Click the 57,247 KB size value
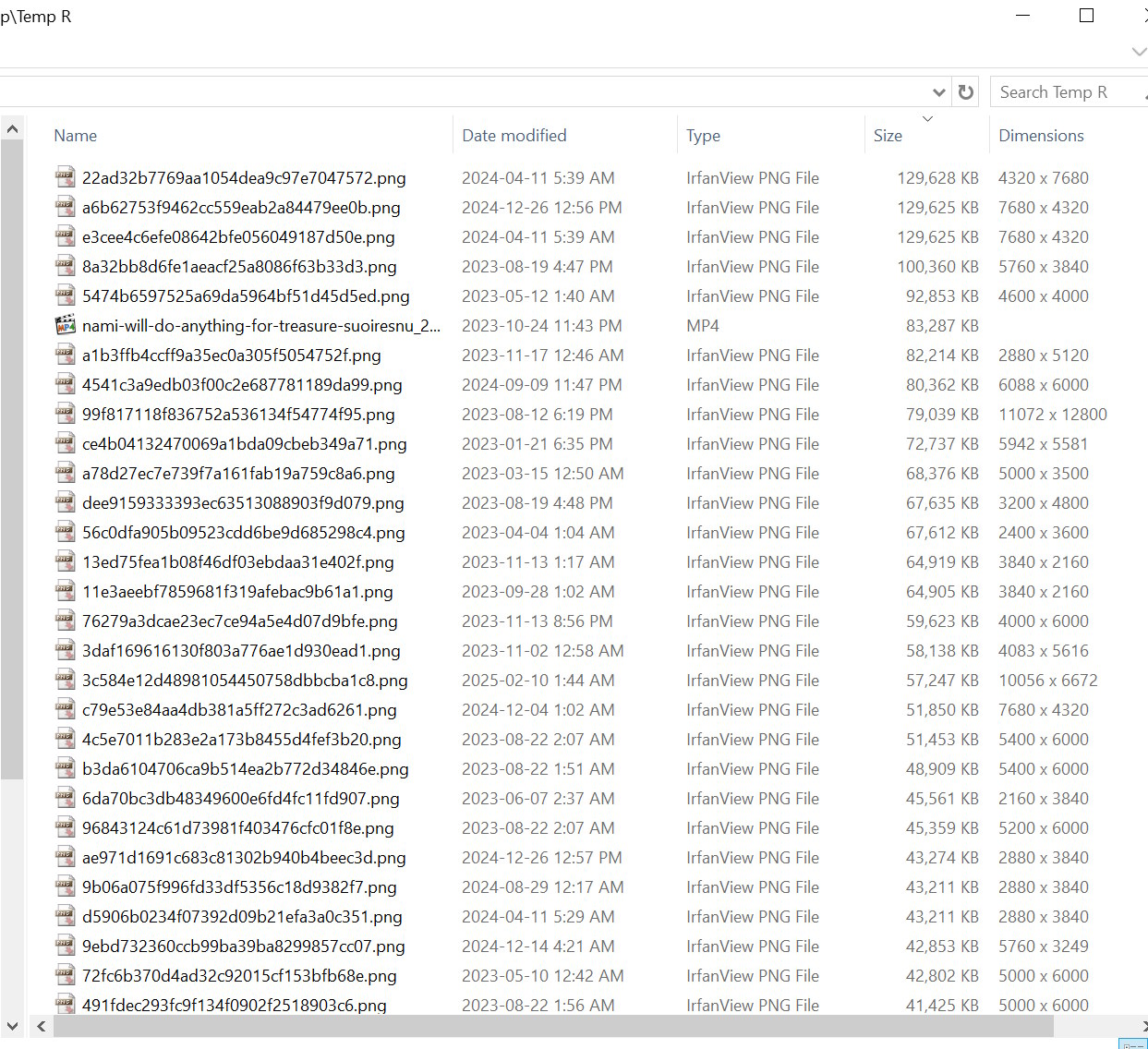 [942, 681]
